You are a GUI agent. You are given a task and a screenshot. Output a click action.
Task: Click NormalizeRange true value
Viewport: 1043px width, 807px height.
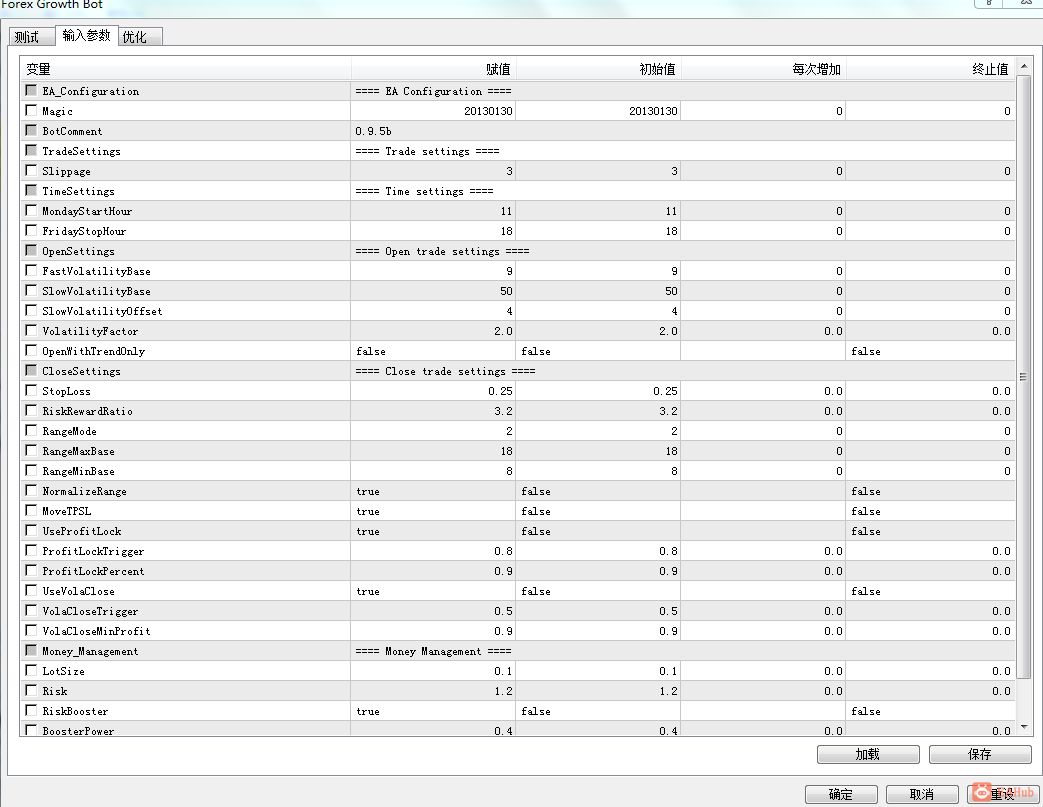click(x=368, y=491)
